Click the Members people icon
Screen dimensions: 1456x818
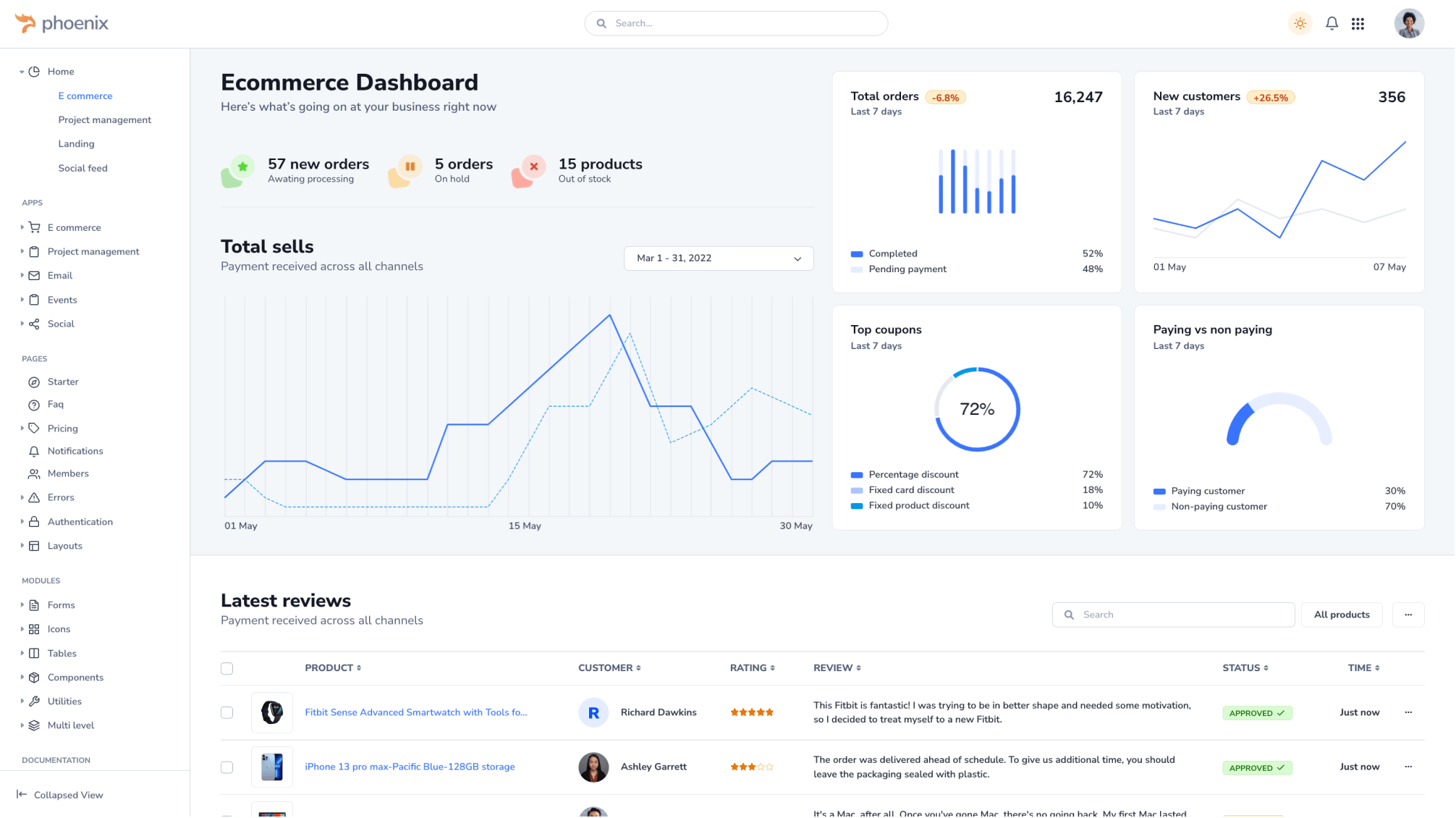[34, 474]
